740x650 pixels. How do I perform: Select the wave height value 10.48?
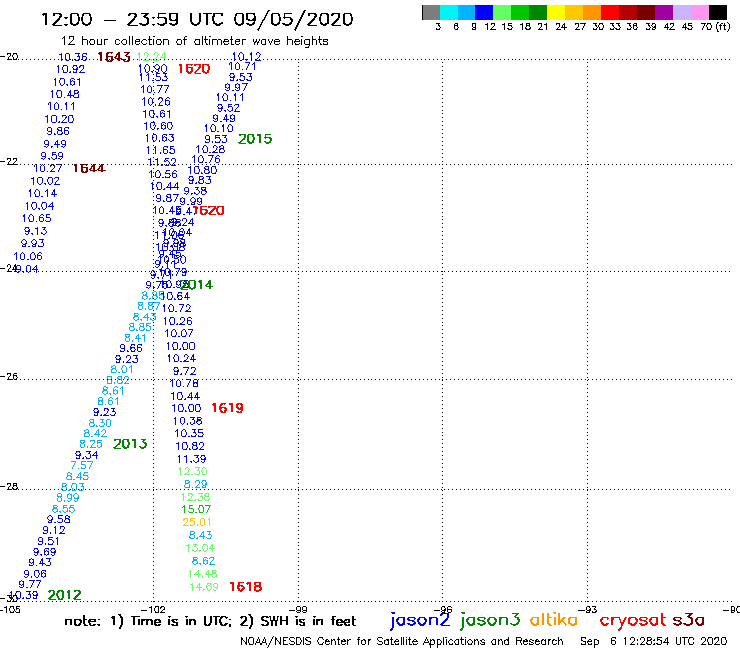[65, 94]
